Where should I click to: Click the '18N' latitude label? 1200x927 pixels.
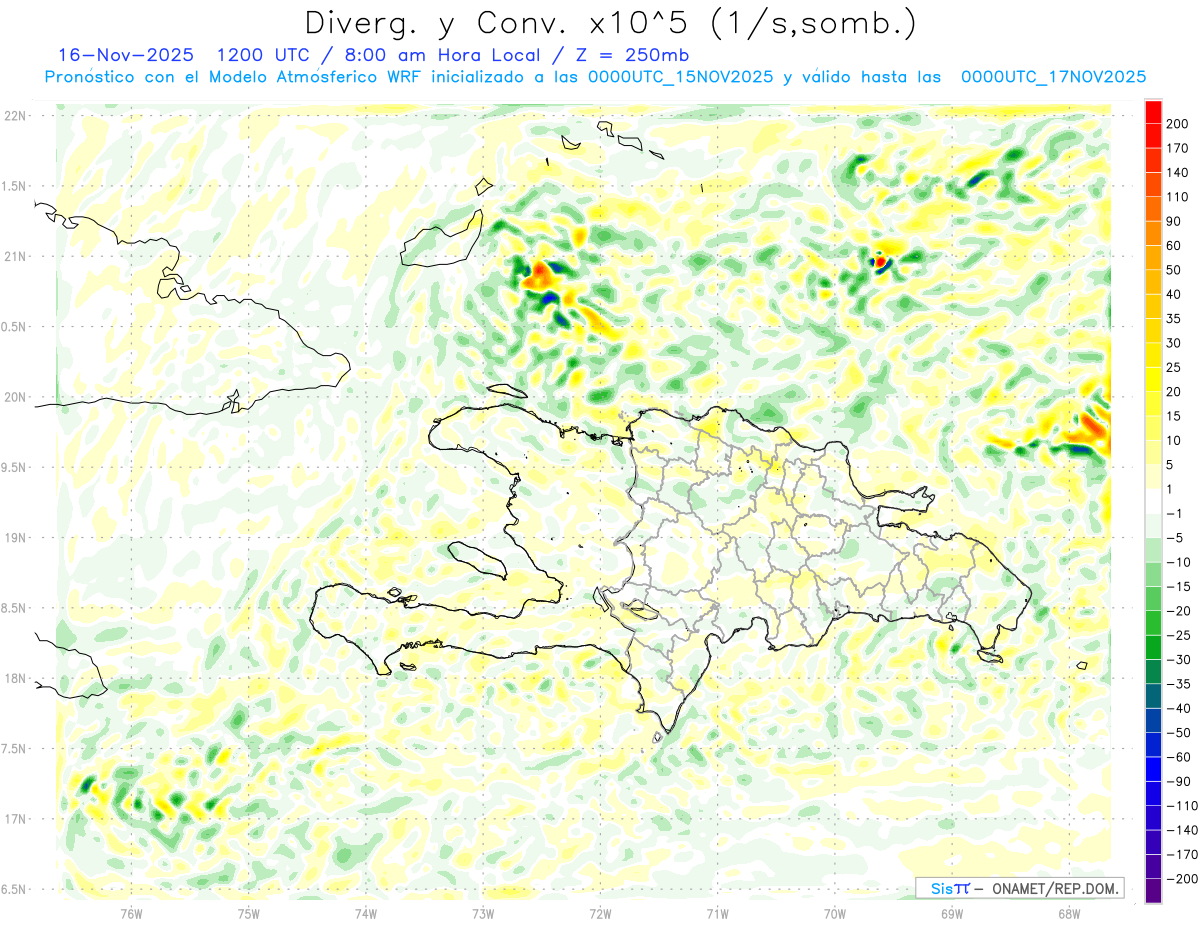[x=15, y=679]
